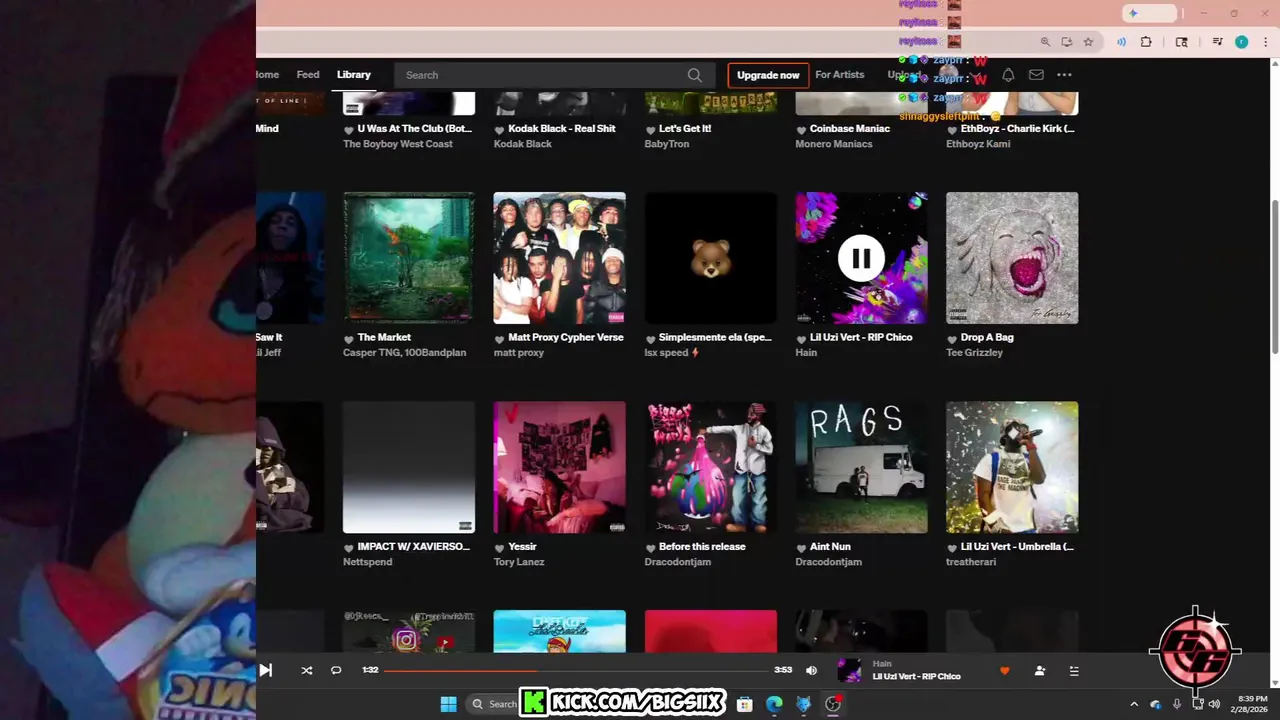The width and height of the screenshot is (1280, 720).
Task: Open the browser media controls icon
Action: 1217,42
